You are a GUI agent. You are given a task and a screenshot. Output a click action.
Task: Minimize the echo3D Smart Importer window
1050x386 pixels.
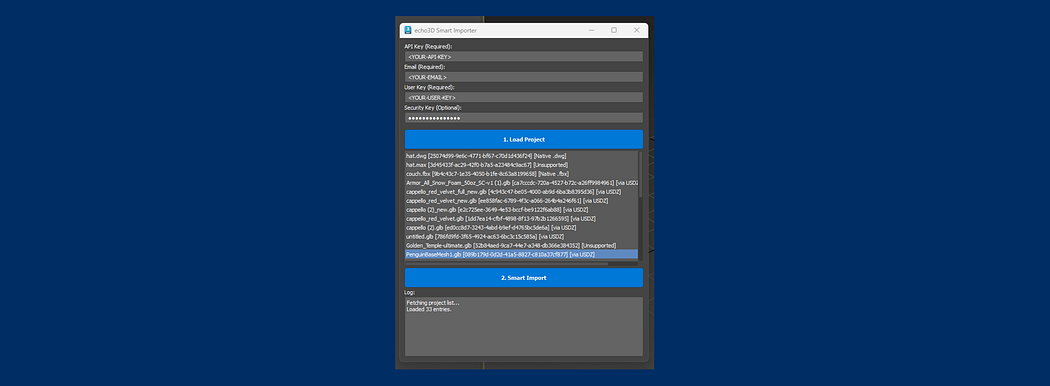tap(592, 30)
